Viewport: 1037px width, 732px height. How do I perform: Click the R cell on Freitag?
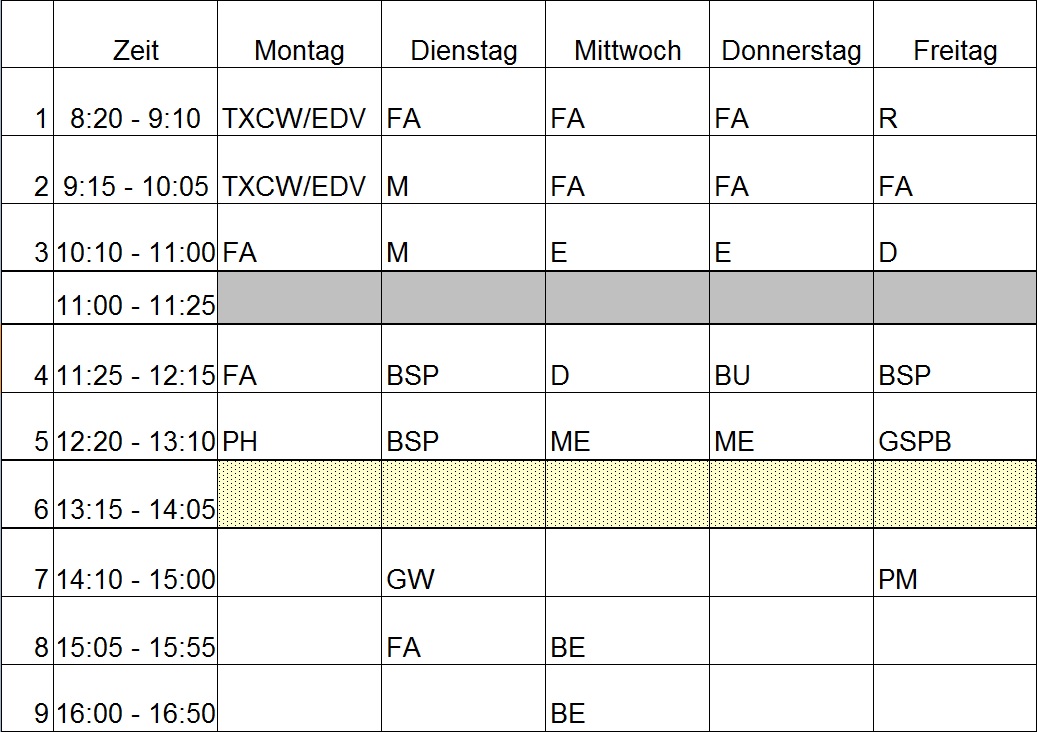click(x=955, y=102)
